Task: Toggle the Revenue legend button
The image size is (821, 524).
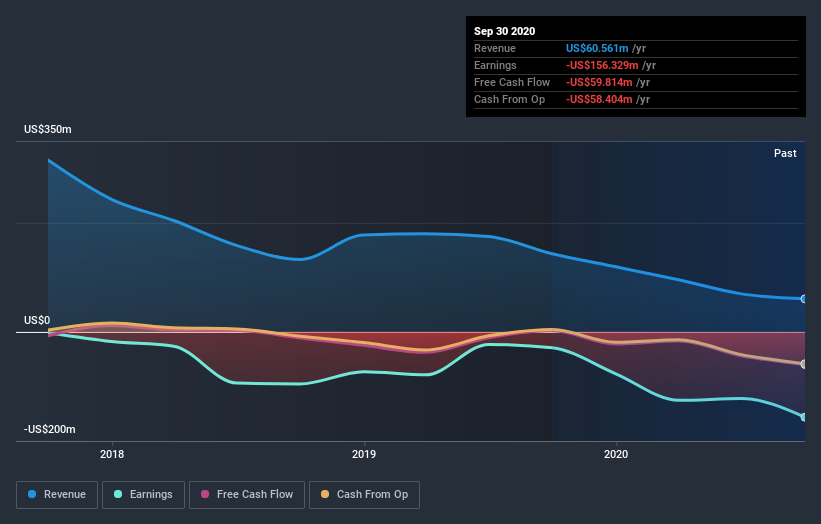Action: [57, 495]
